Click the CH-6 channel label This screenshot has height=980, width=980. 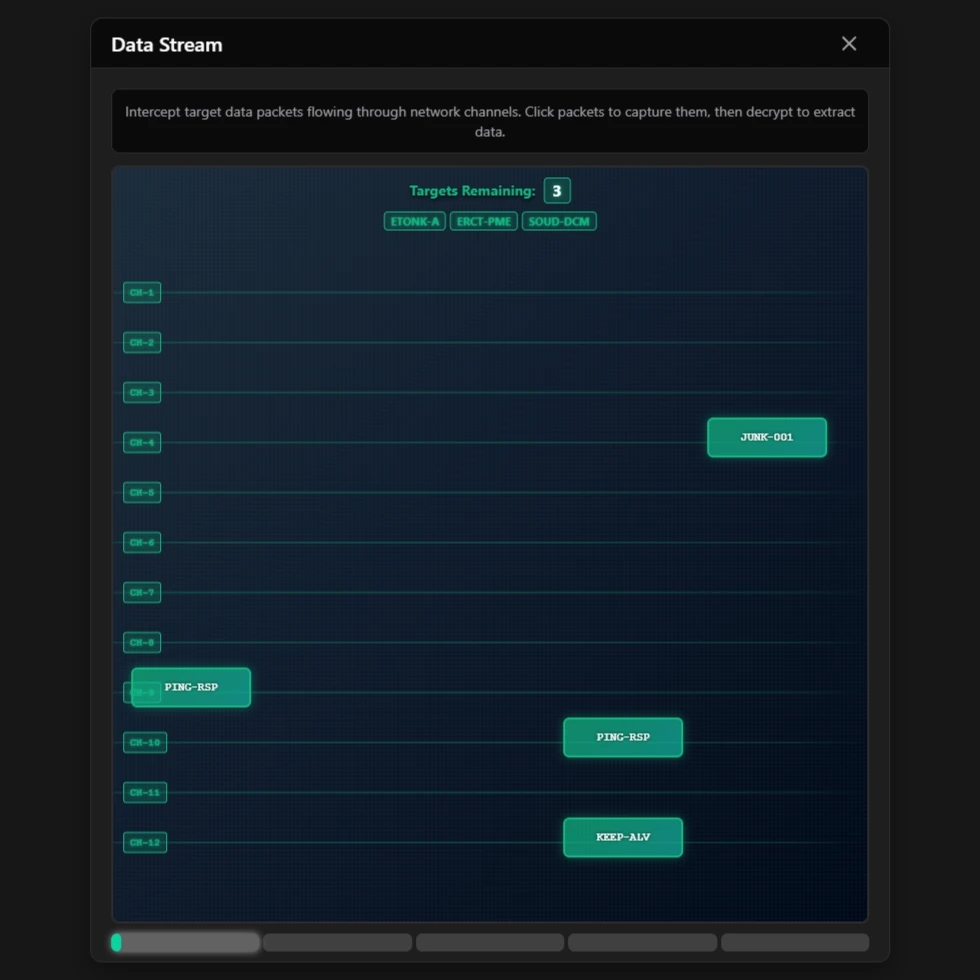click(142, 543)
